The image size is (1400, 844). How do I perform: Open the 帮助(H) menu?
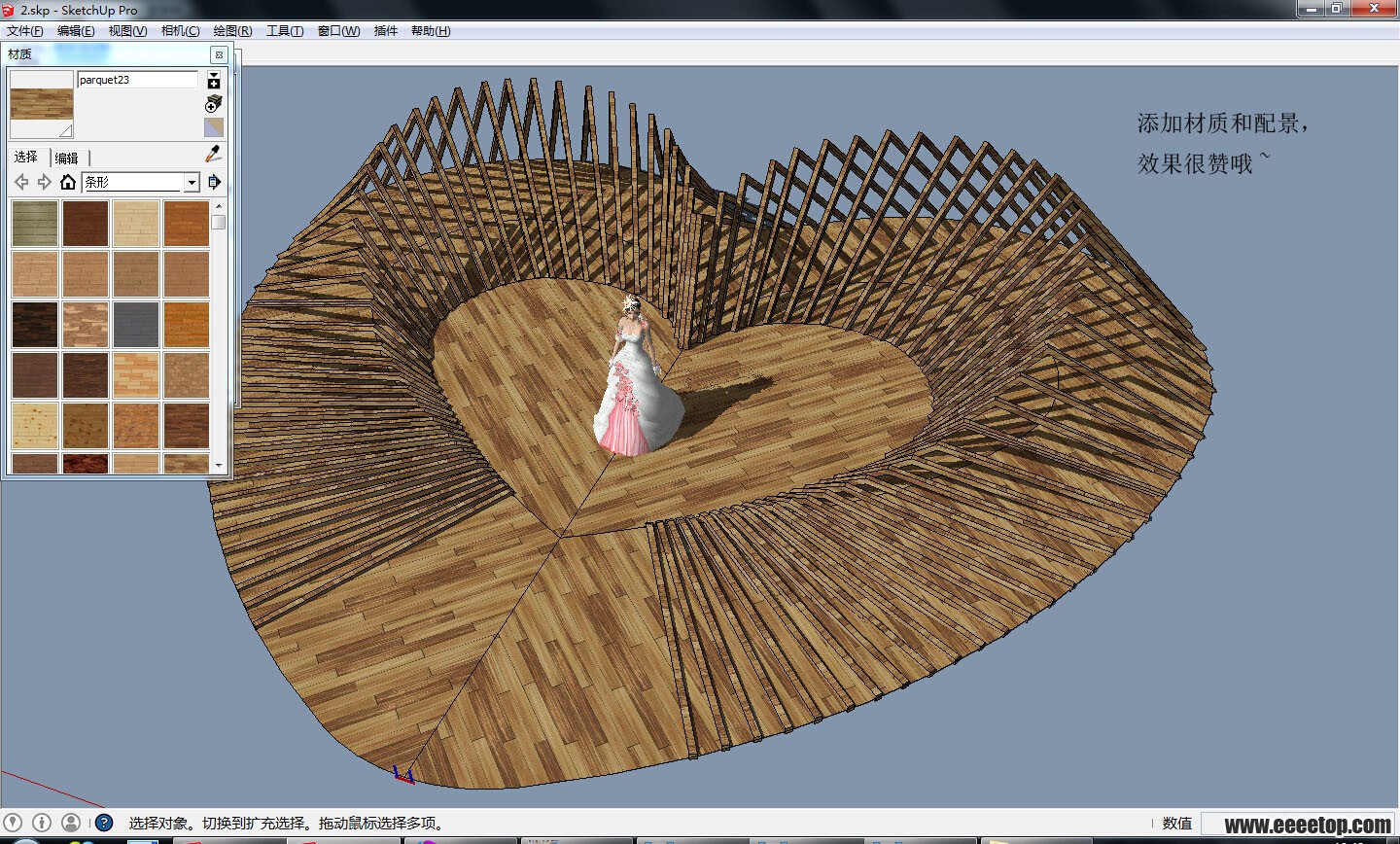point(431,31)
